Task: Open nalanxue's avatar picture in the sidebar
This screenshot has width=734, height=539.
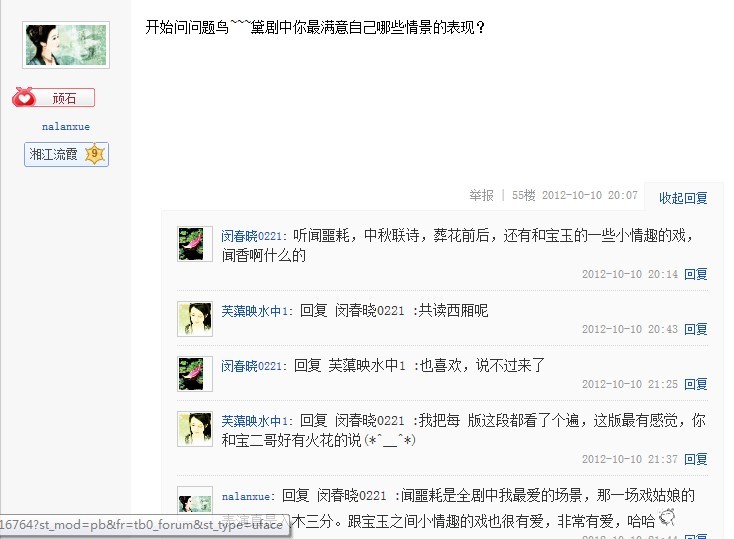Action: coord(66,45)
